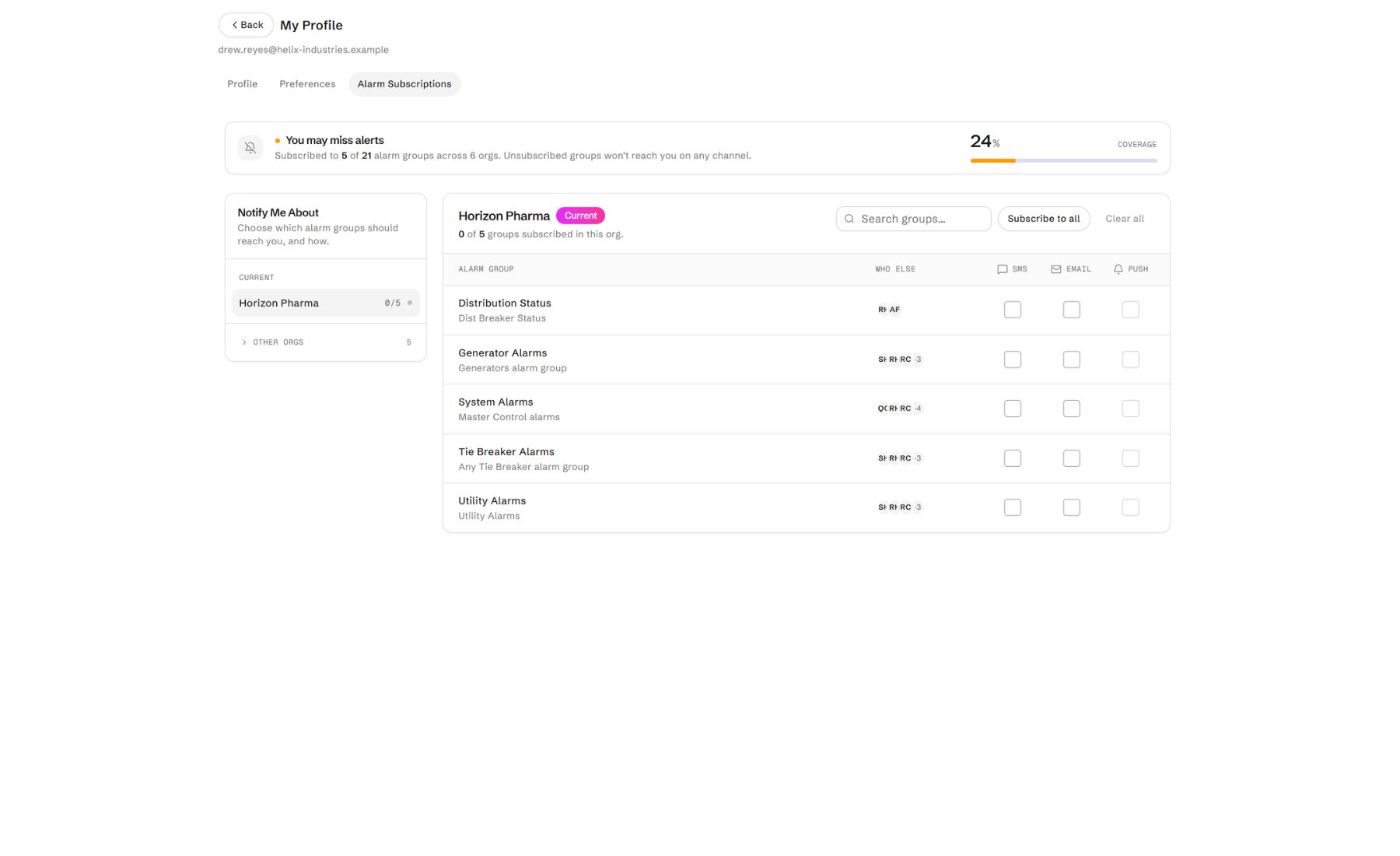Screen dimensions: 1400x856
Task: Switch to the Preferences tab
Action: pyautogui.click(x=307, y=84)
